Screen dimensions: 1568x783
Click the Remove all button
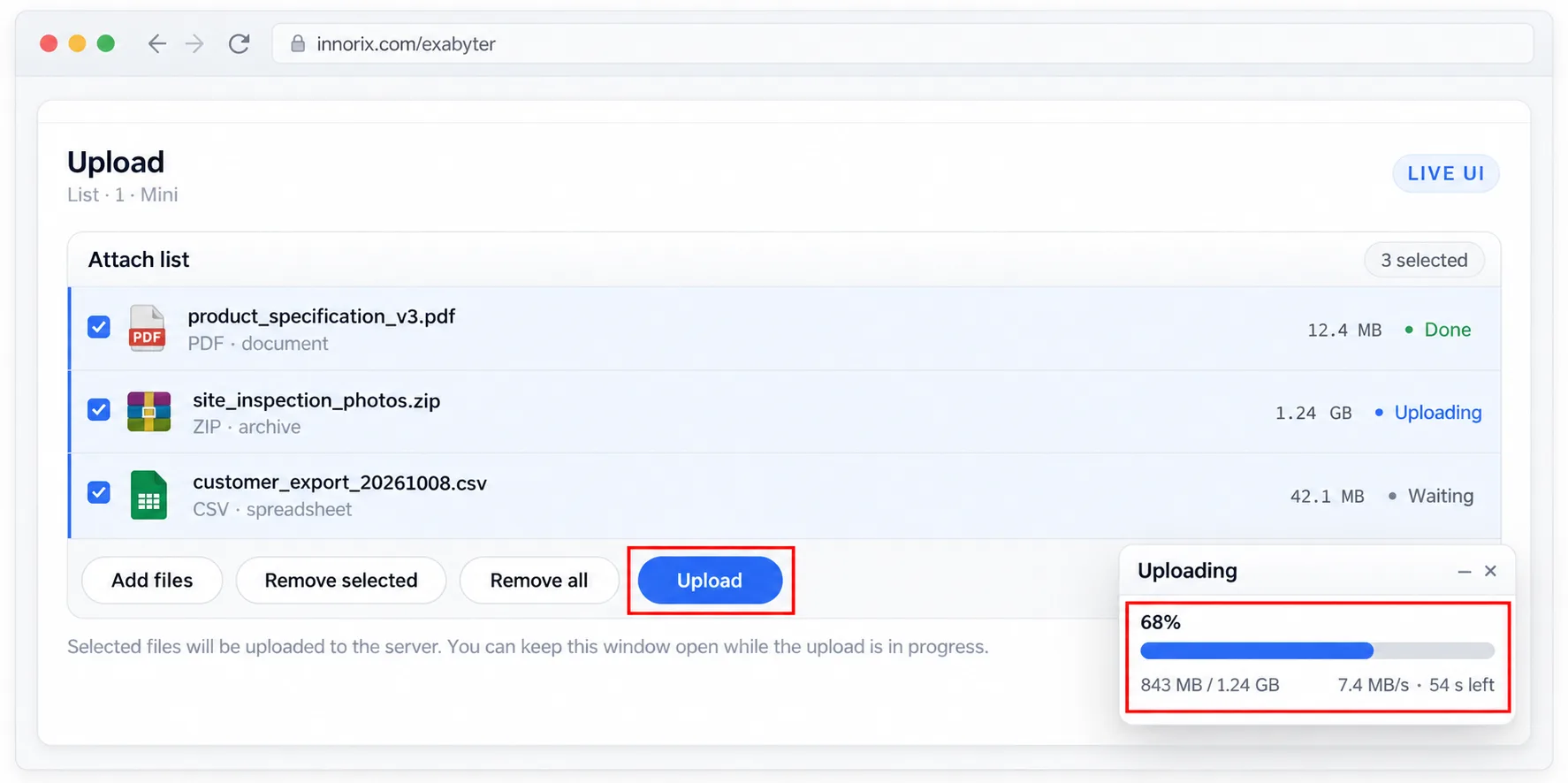pyautogui.click(x=539, y=581)
